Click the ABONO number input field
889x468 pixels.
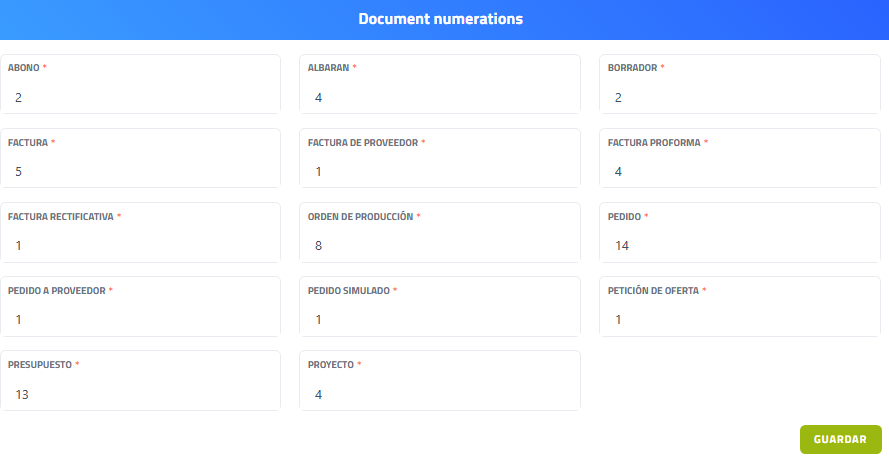coord(140,97)
